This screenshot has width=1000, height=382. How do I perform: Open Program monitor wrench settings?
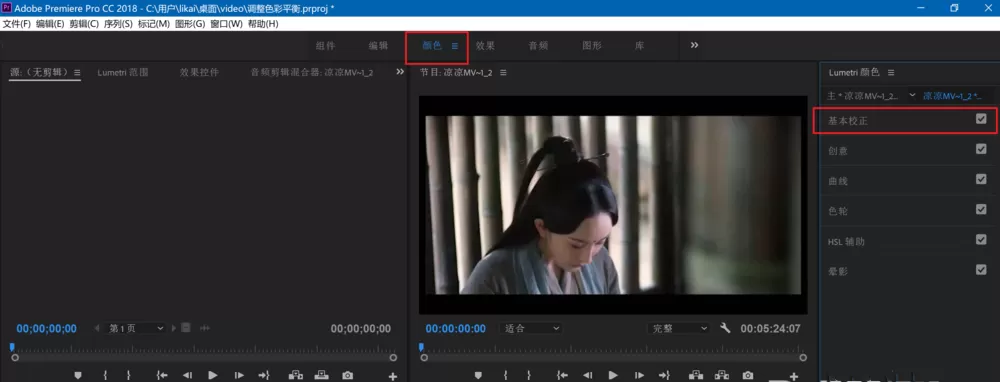(724, 328)
